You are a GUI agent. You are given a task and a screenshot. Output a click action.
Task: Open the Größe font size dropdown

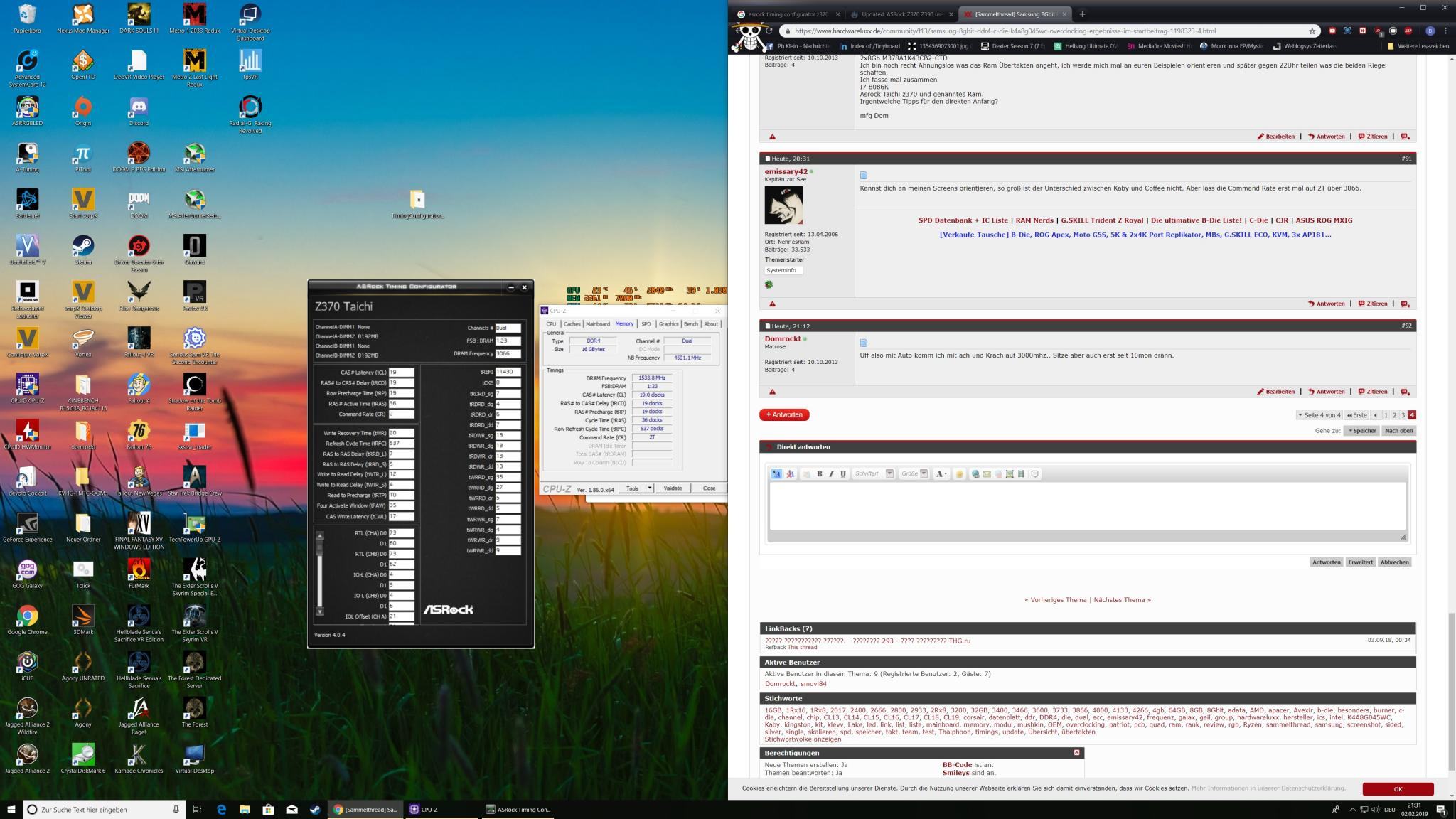click(x=914, y=474)
